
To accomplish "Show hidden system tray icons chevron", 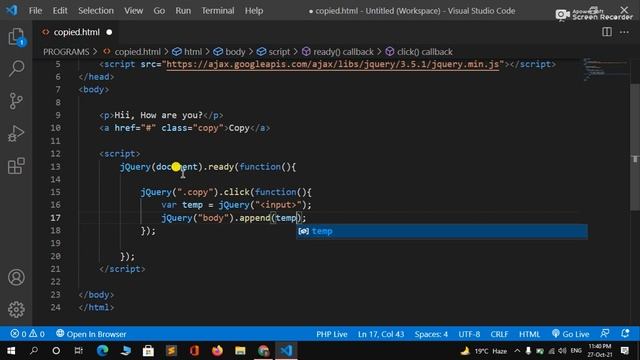I will (x=517, y=351).
